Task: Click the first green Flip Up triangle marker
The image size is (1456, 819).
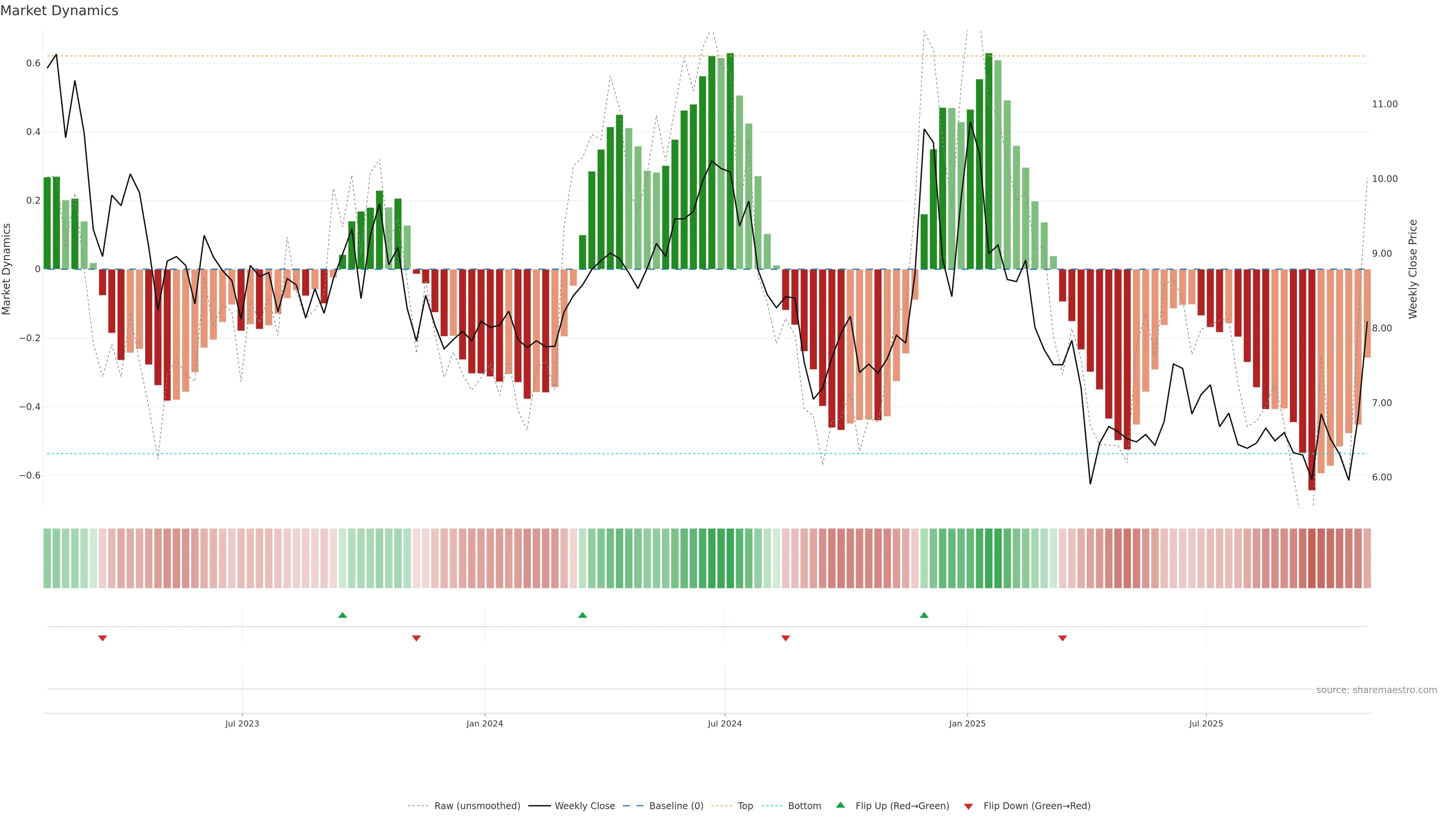Action: [342, 615]
